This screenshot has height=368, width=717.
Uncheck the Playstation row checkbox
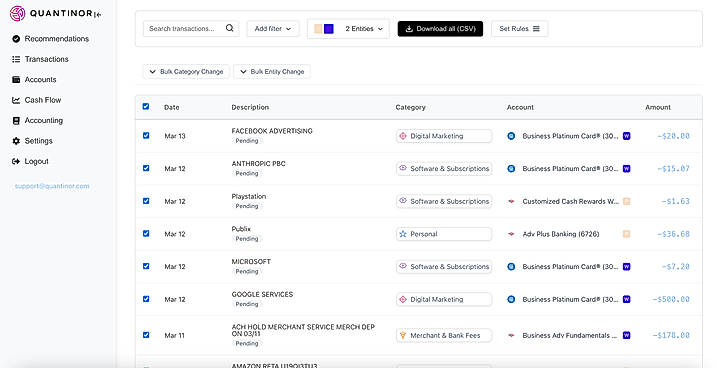[146, 201]
